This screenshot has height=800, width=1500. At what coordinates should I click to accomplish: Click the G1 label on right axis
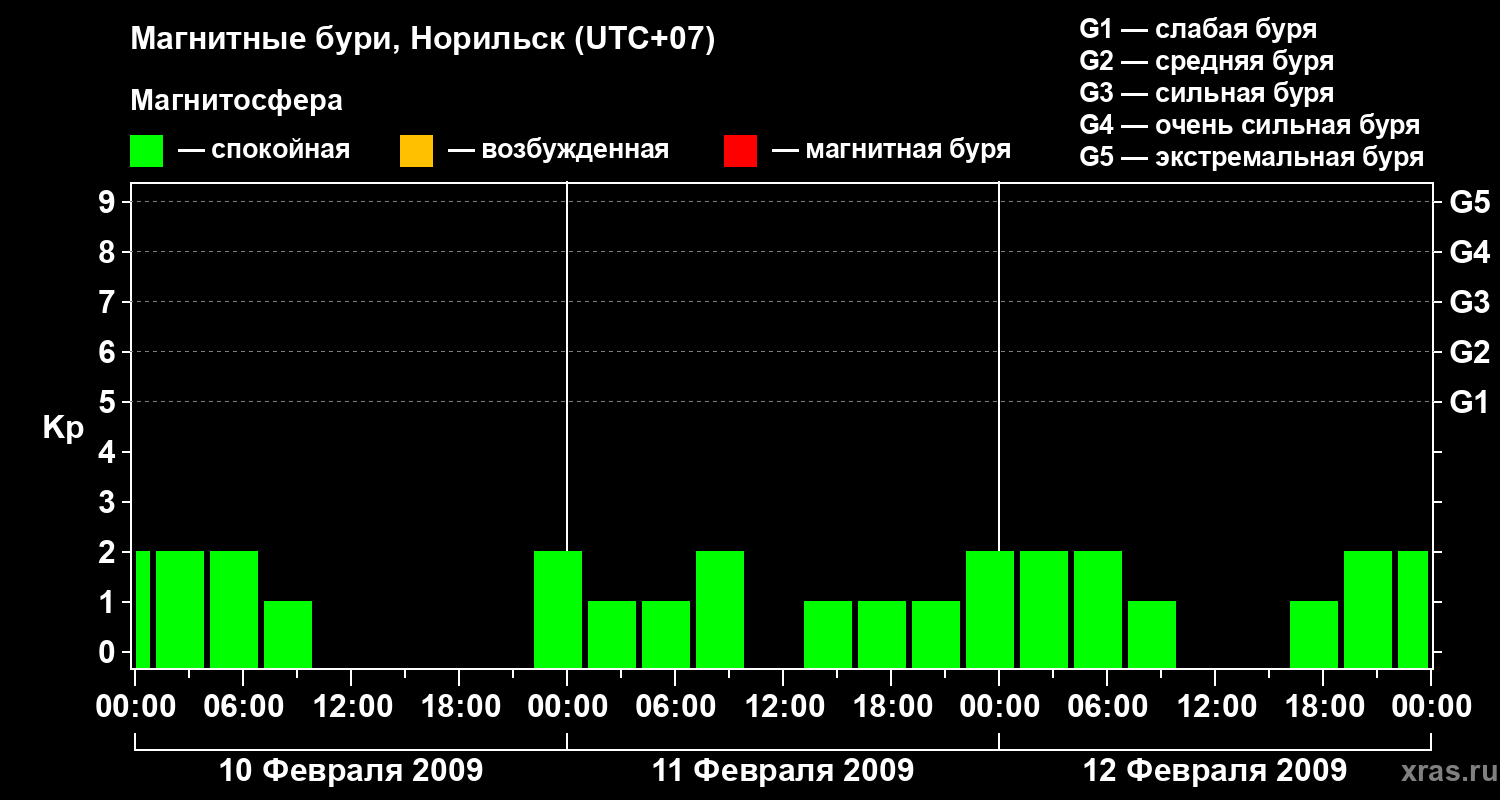point(1469,402)
